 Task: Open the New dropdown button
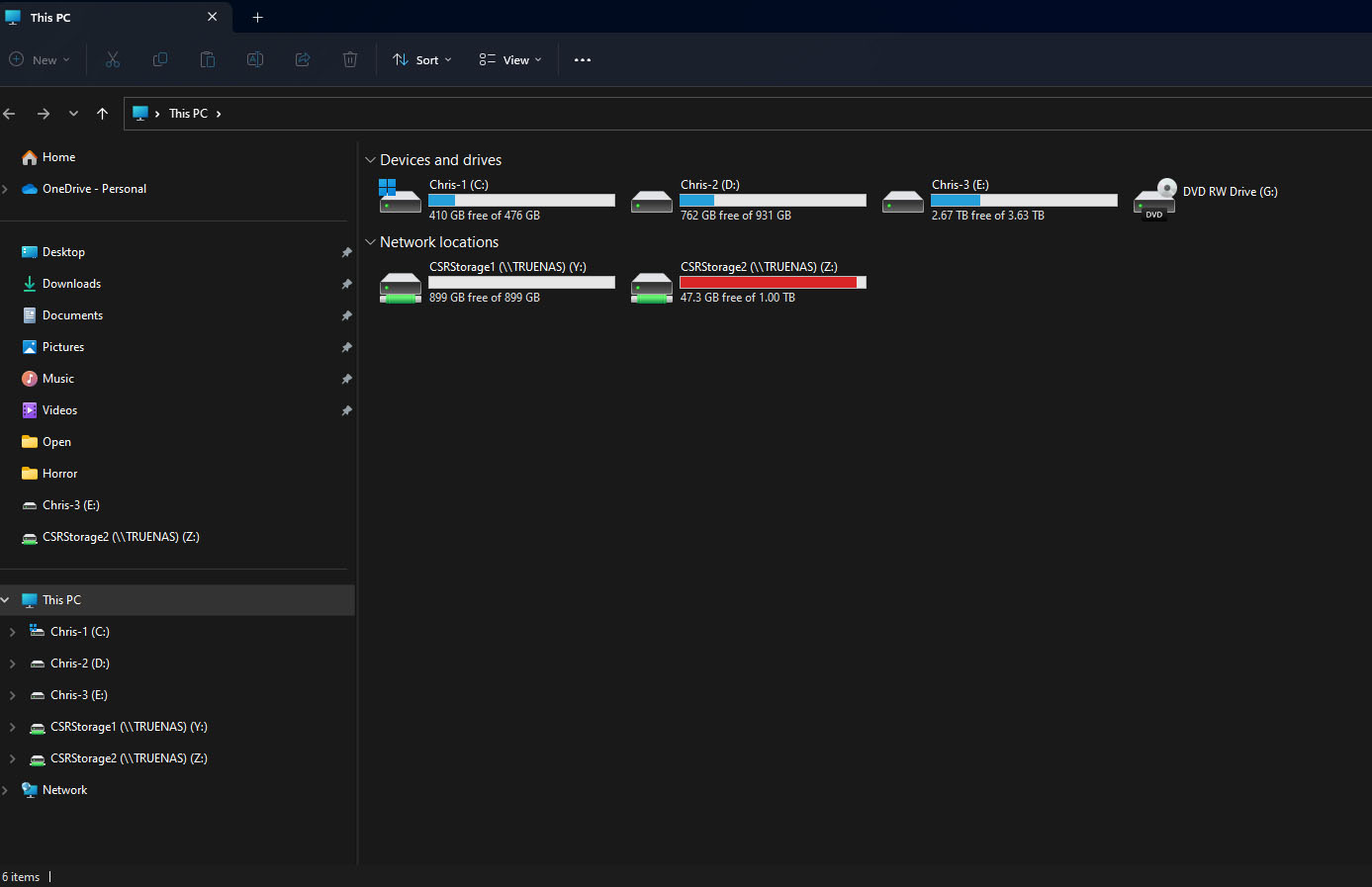41,60
